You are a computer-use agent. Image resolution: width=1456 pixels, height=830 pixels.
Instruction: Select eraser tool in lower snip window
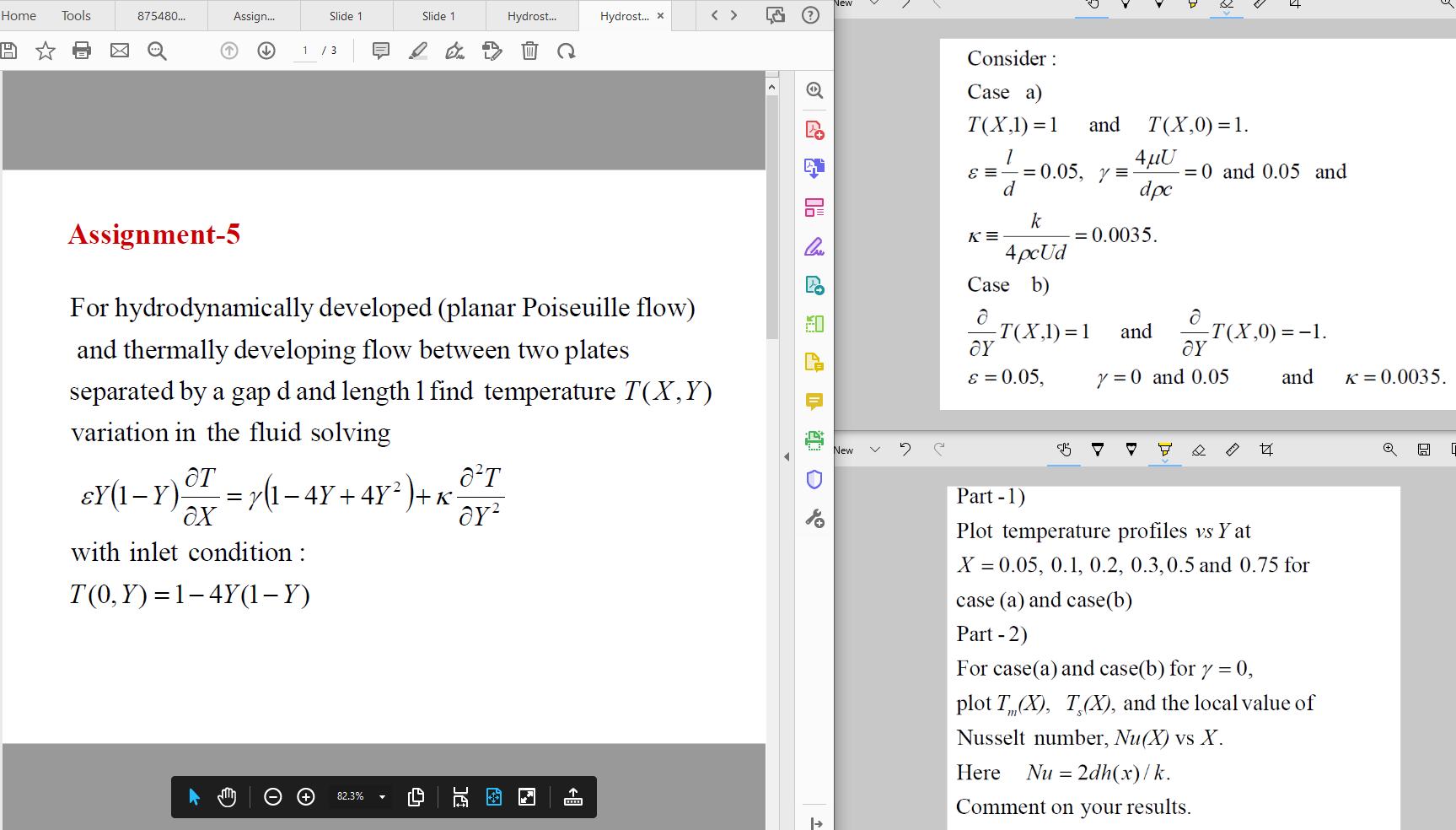(x=1199, y=450)
